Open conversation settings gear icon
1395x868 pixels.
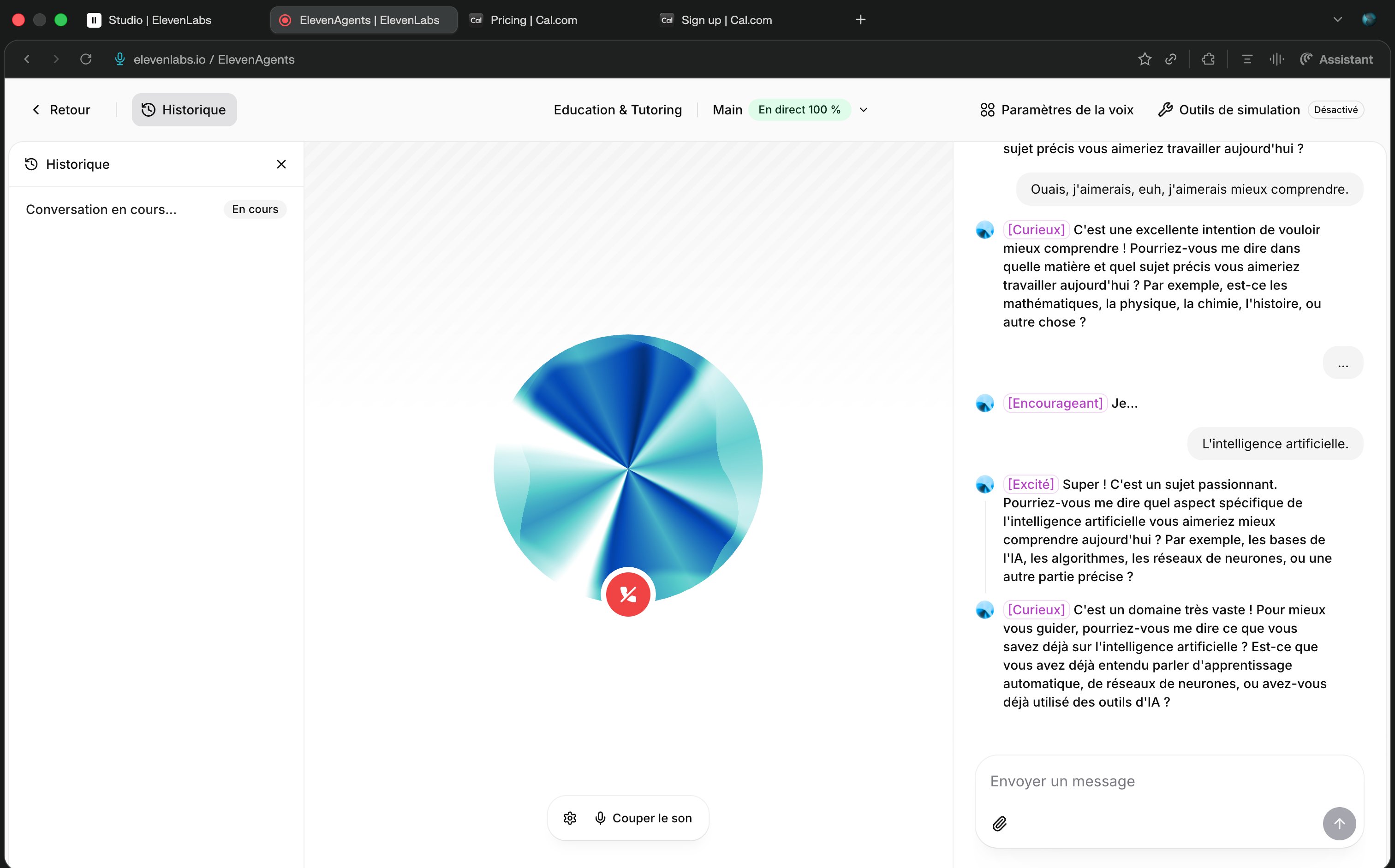(x=569, y=818)
